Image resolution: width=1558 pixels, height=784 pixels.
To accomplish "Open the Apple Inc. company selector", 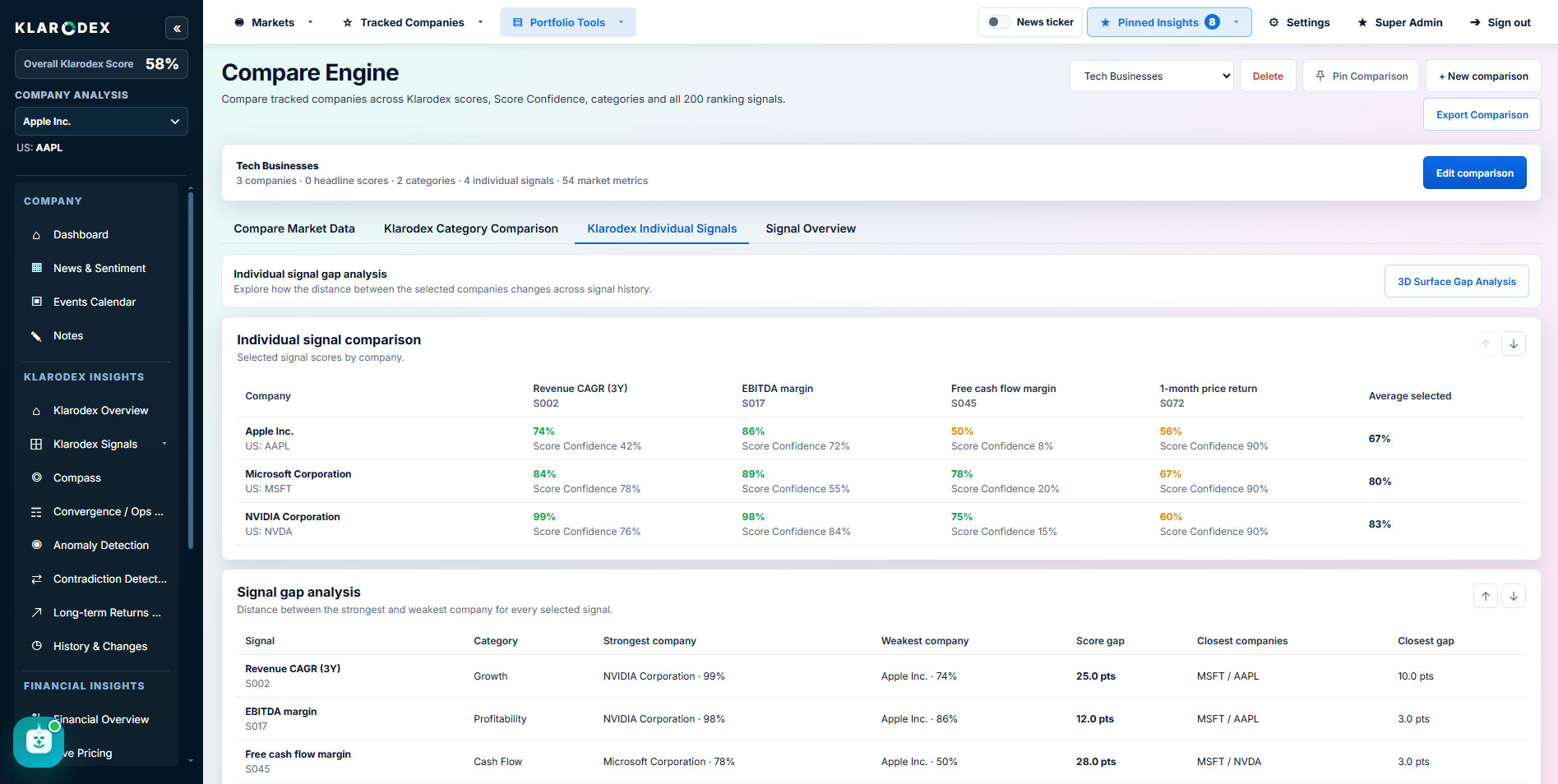I will click(x=101, y=122).
